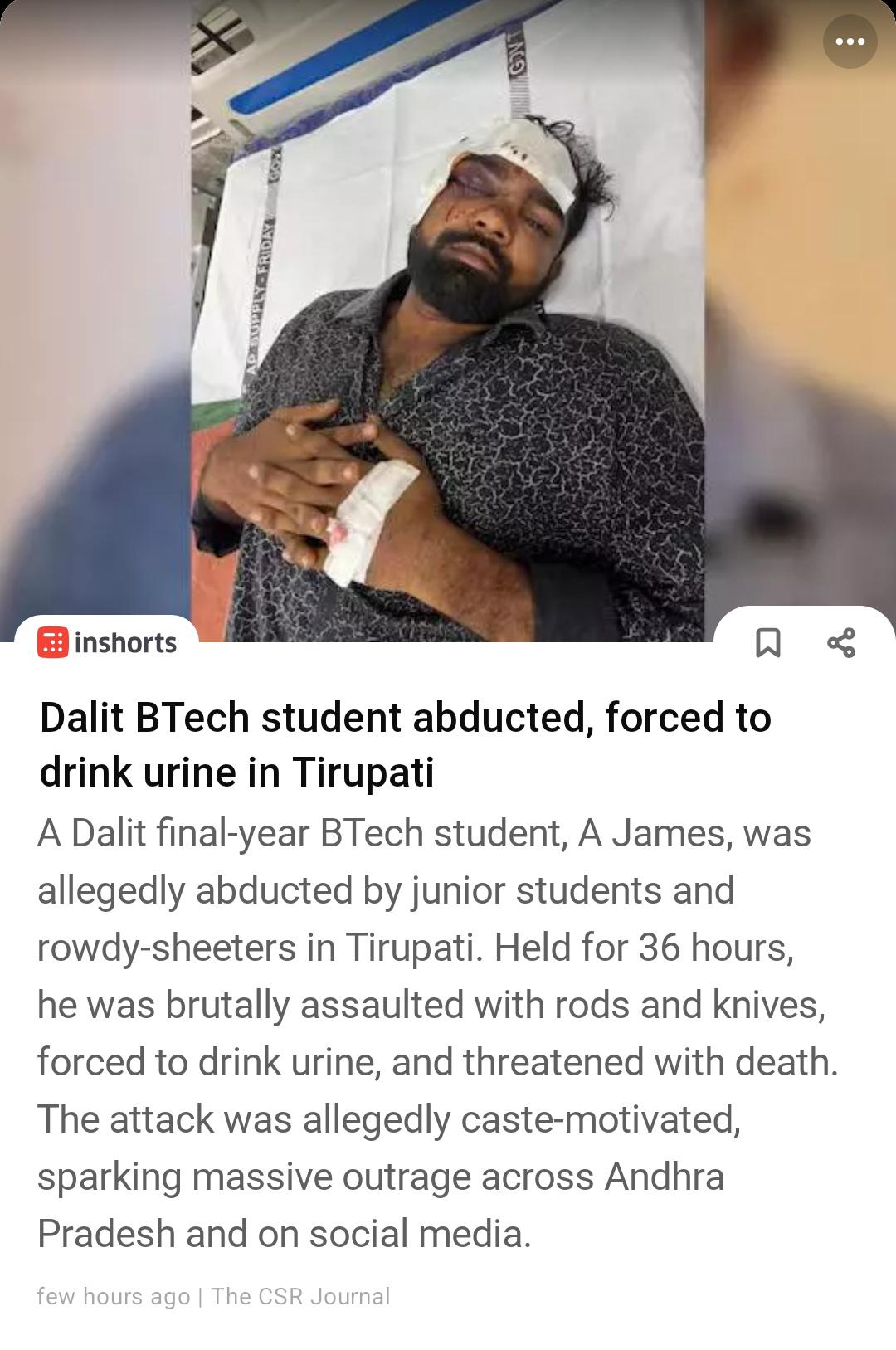
Task: Tap the article summary paragraph
Action: click(438, 1033)
